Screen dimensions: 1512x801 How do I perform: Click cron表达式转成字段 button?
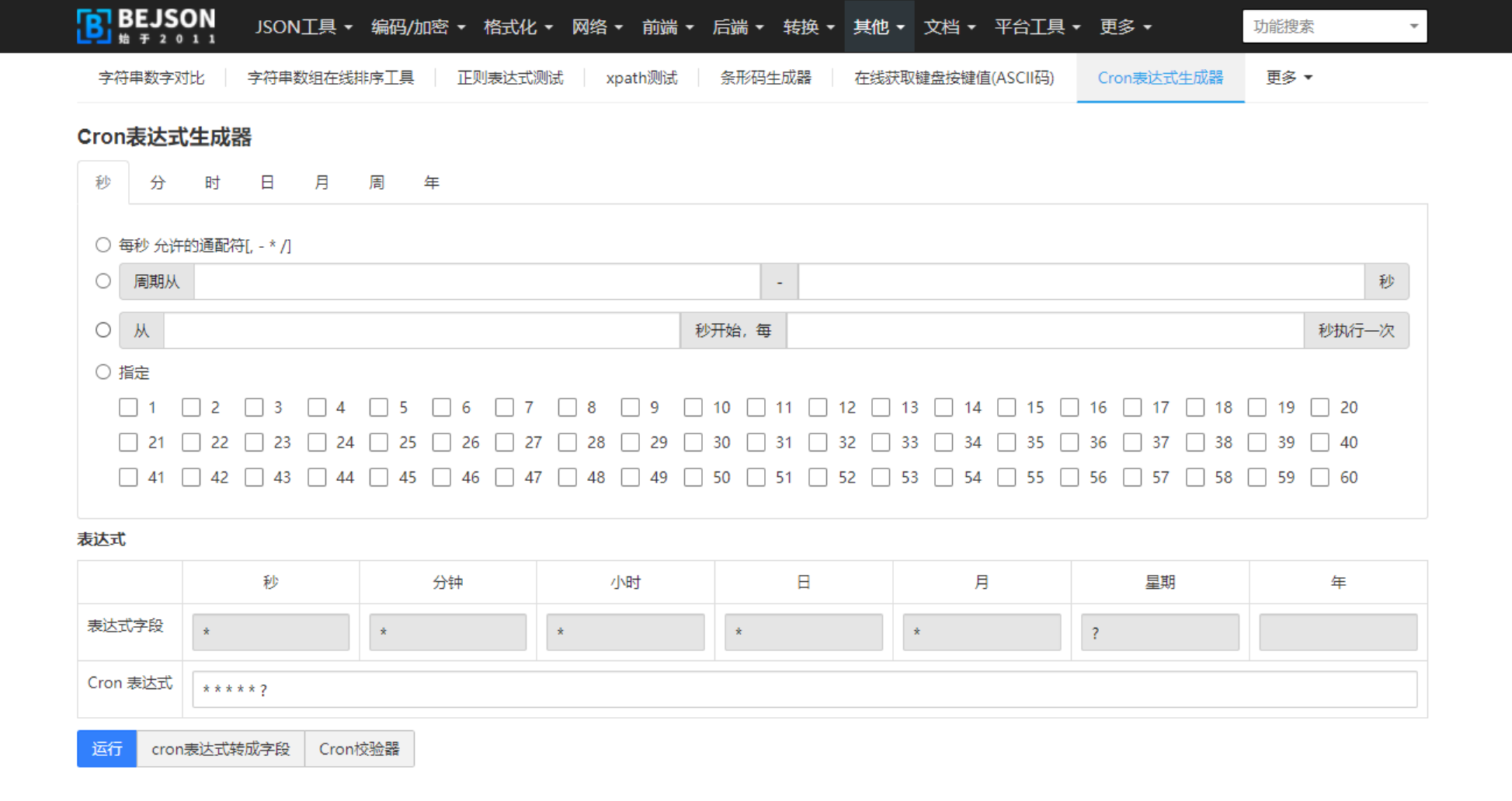[221, 749]
